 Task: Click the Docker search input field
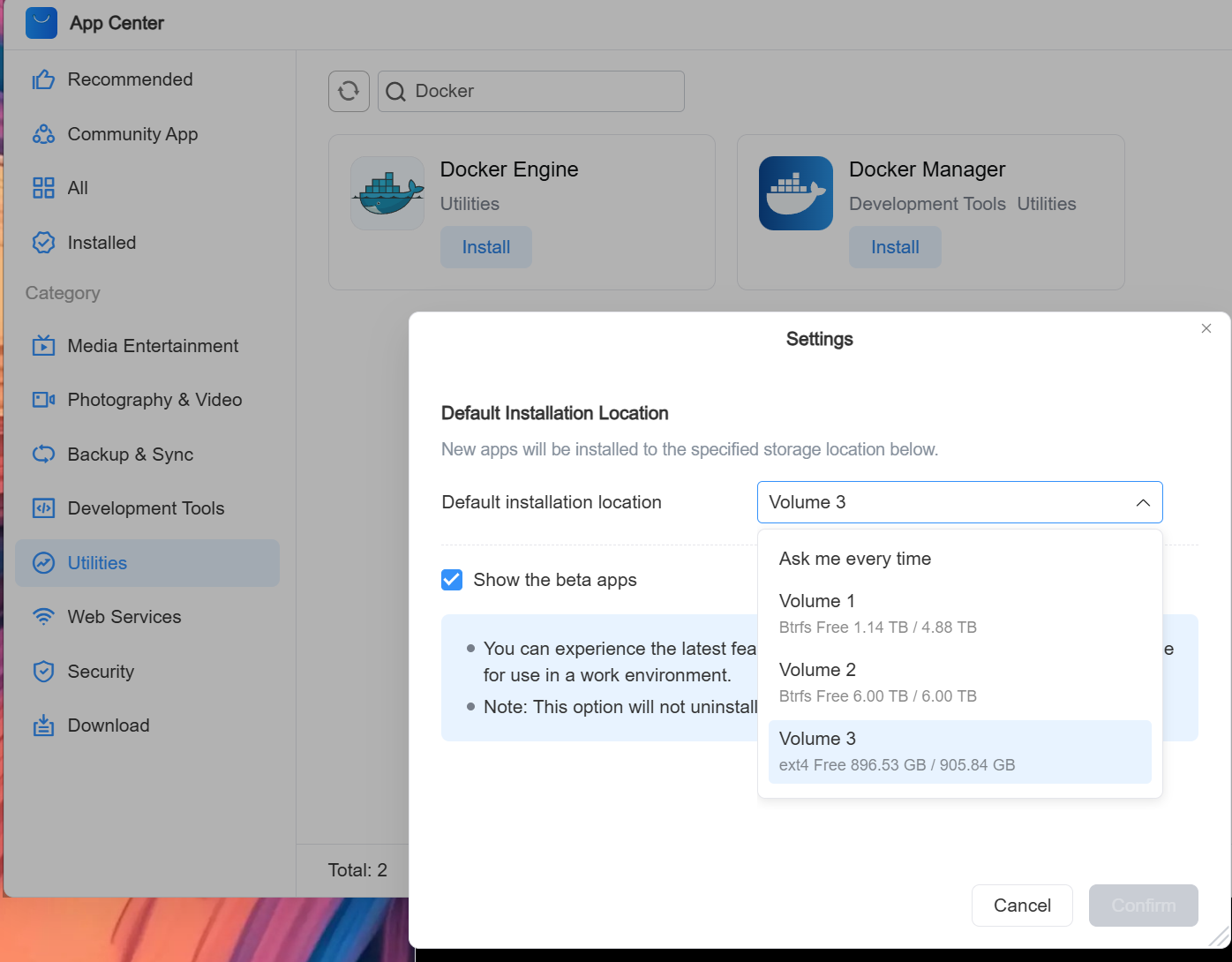[x=531, y=91]
